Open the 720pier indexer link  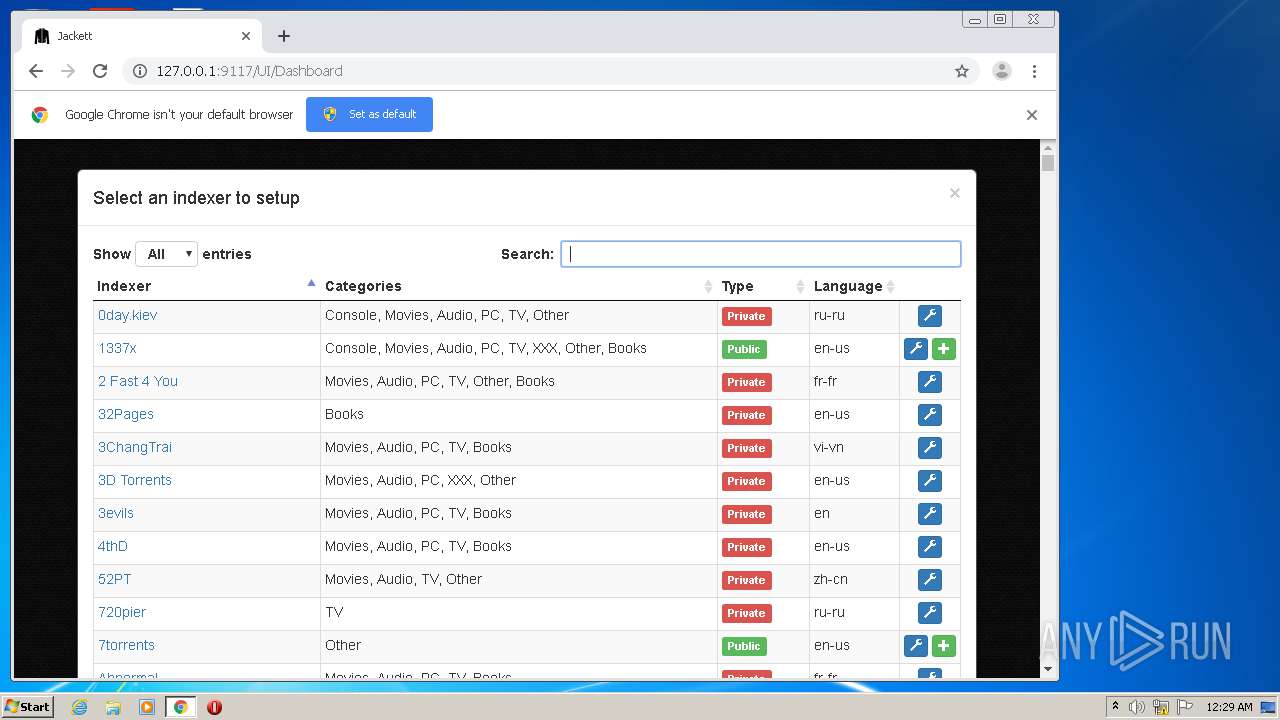click(x=122, y=612)
